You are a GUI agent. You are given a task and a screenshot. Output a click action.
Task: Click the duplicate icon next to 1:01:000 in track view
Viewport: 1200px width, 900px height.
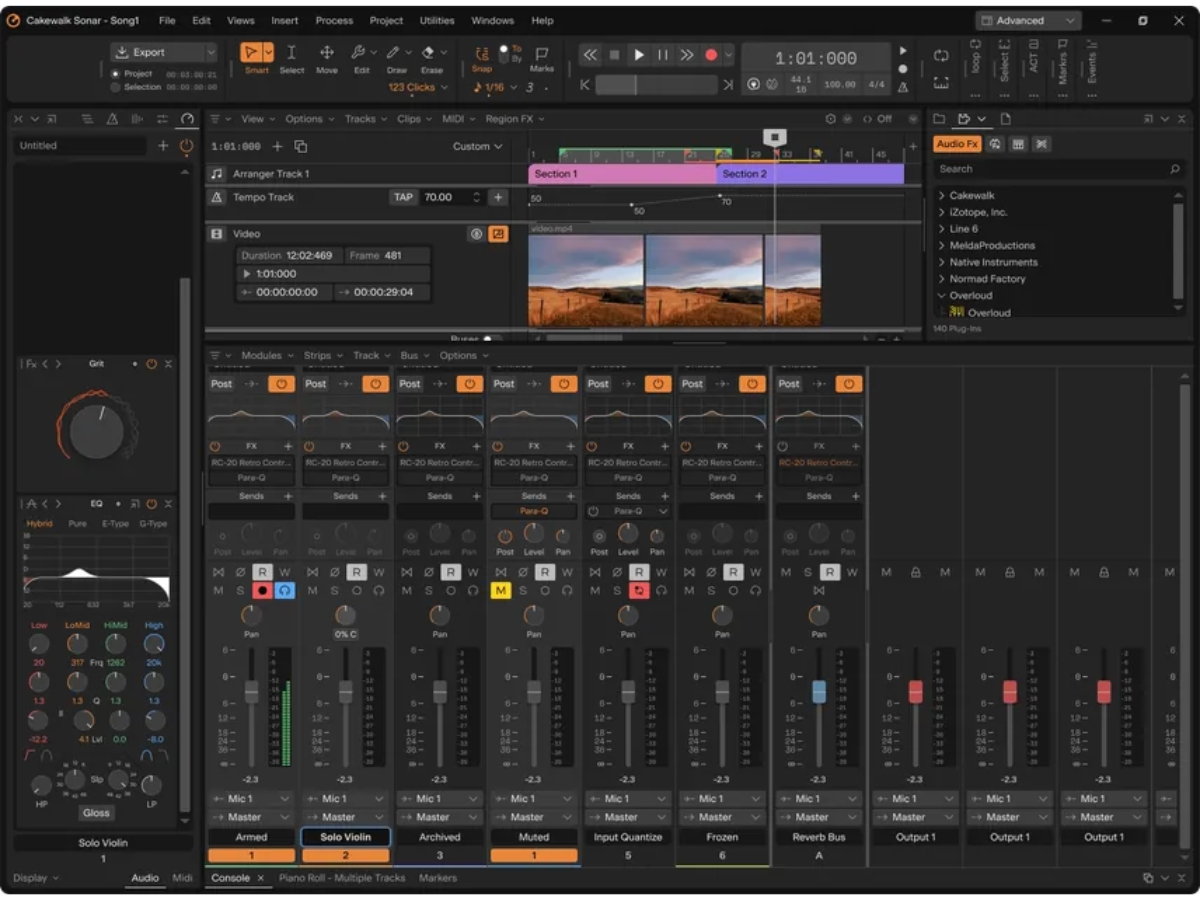pyautogui.click(x=301, y=146)
